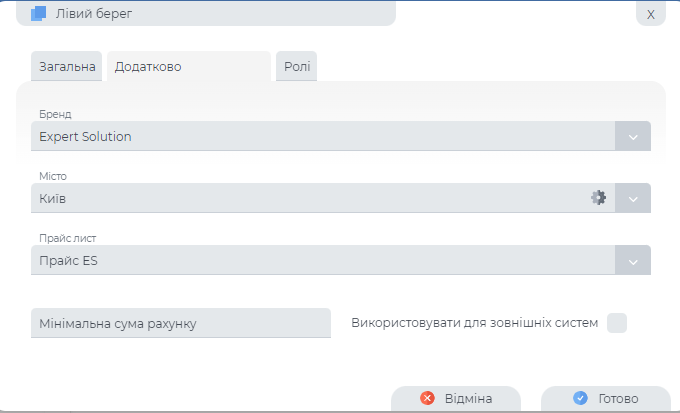Click the Використовувати для зовнішніх систем label

point(475,323)
